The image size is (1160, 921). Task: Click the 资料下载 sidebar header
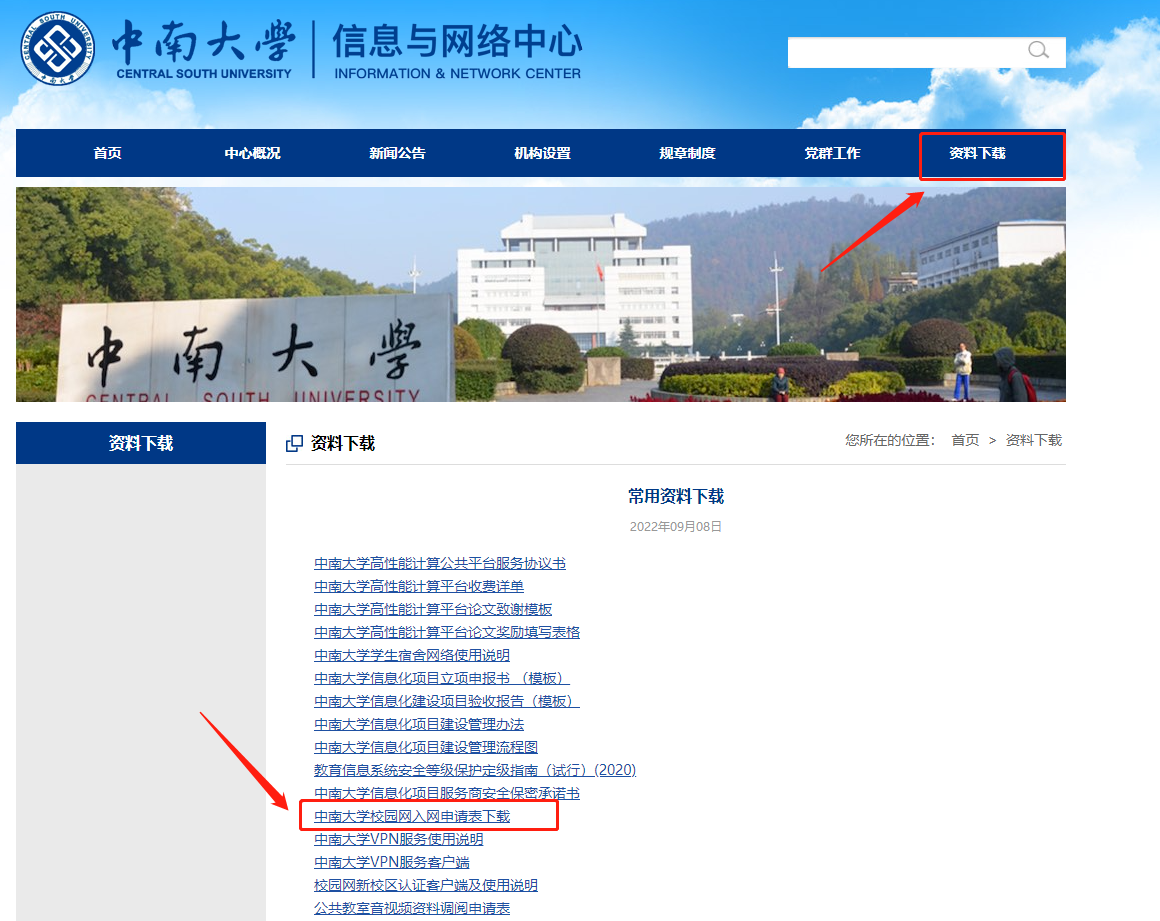coord(141,443)
